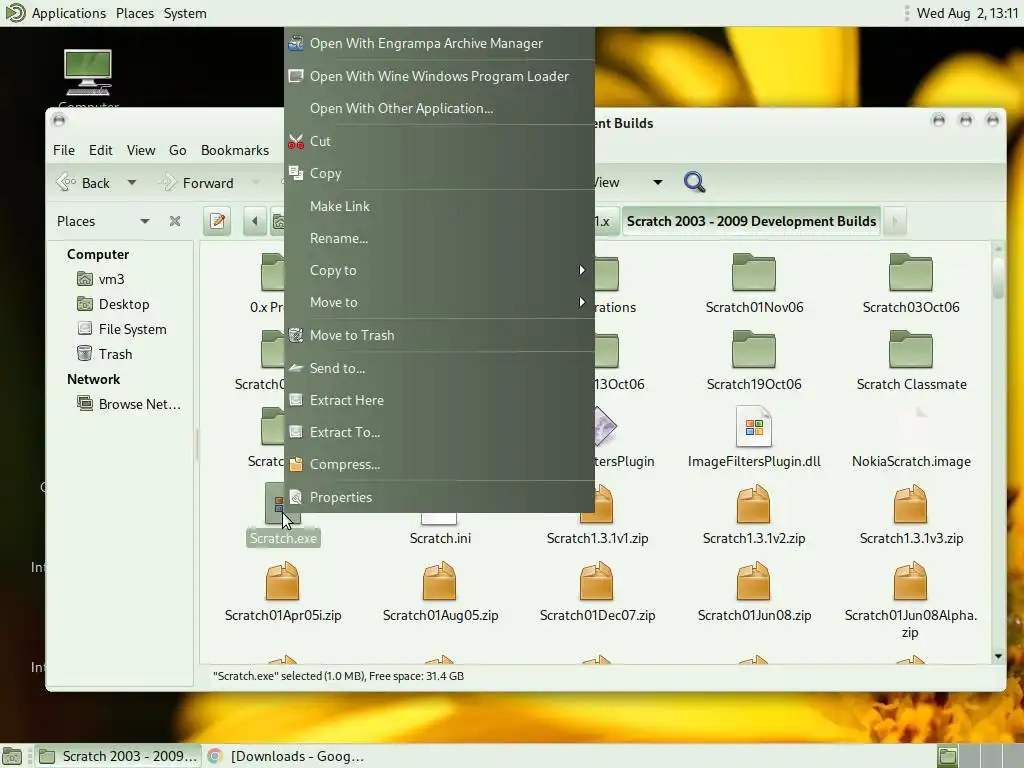Open the System panel menu

185,13
